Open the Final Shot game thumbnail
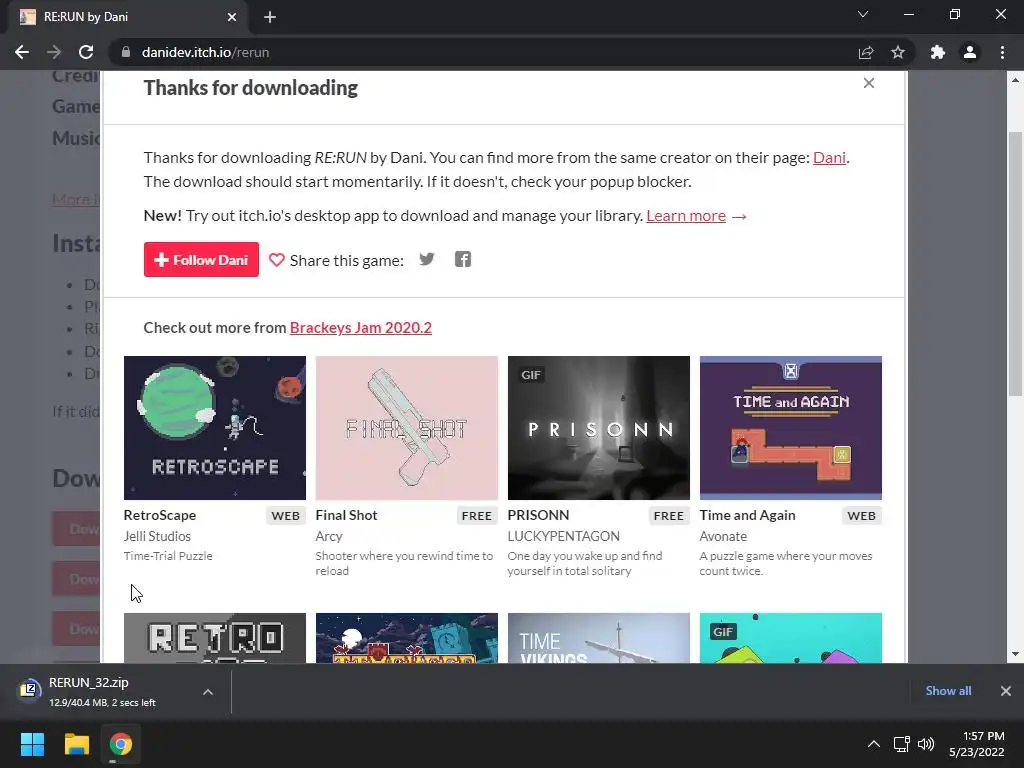1024x768 pixels. point(407,428)
